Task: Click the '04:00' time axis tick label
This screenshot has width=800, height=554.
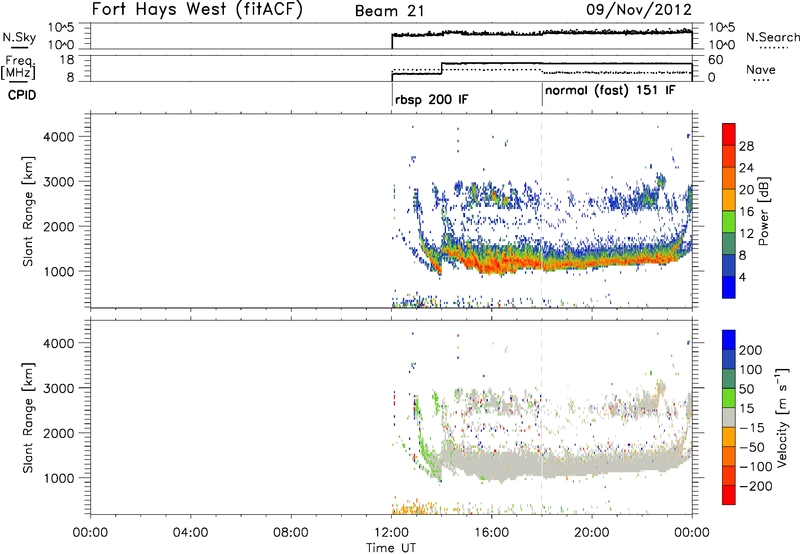Action: tap(190, 533)
